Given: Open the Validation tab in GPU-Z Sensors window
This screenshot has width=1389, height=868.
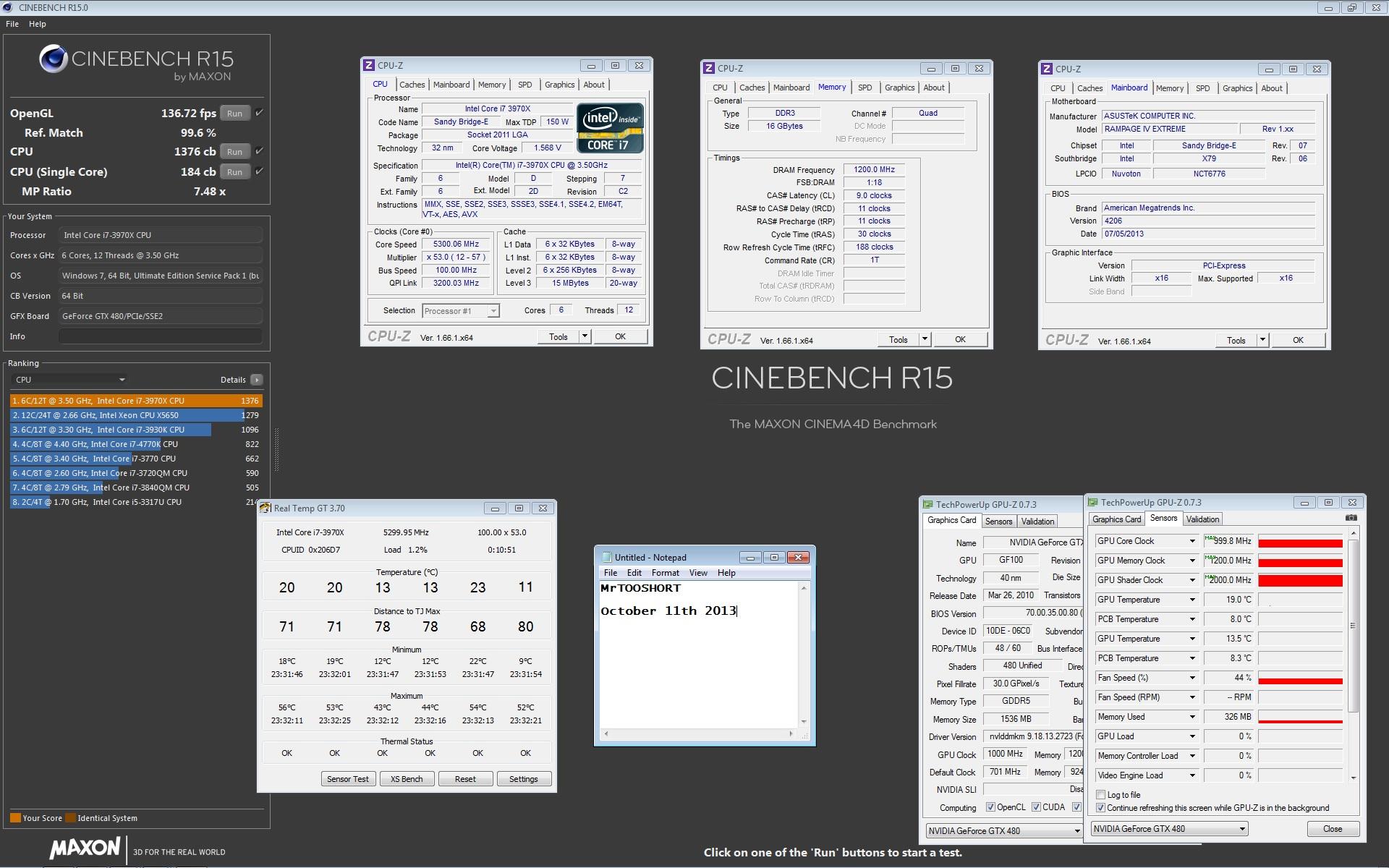Looking at the screenshot, I should pos(1202,519).
